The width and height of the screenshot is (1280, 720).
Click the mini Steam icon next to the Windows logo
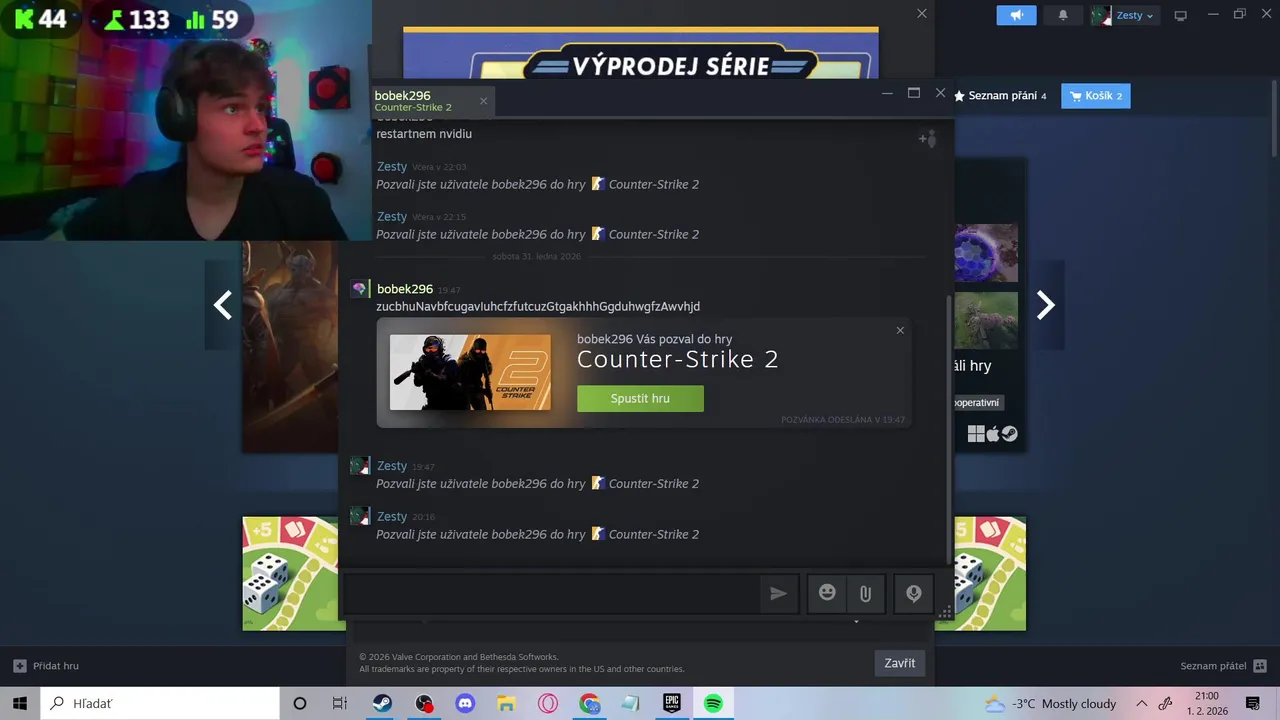tap(1010, 433)
